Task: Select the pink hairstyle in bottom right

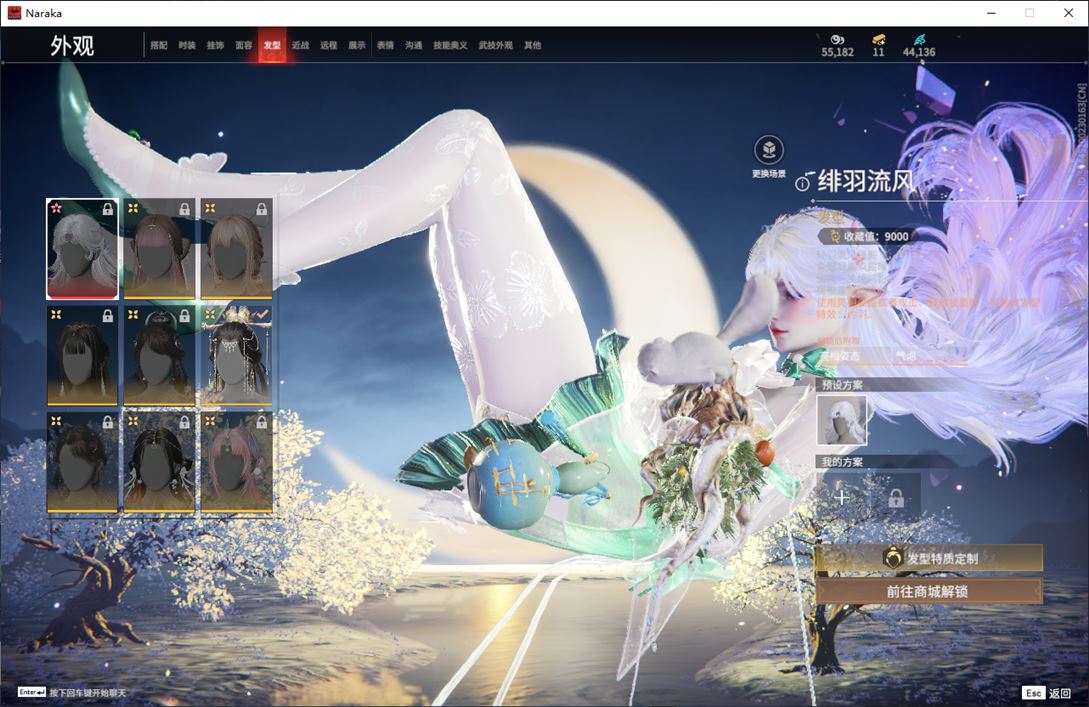Action: pyautogui.click(x=236, y=462)
